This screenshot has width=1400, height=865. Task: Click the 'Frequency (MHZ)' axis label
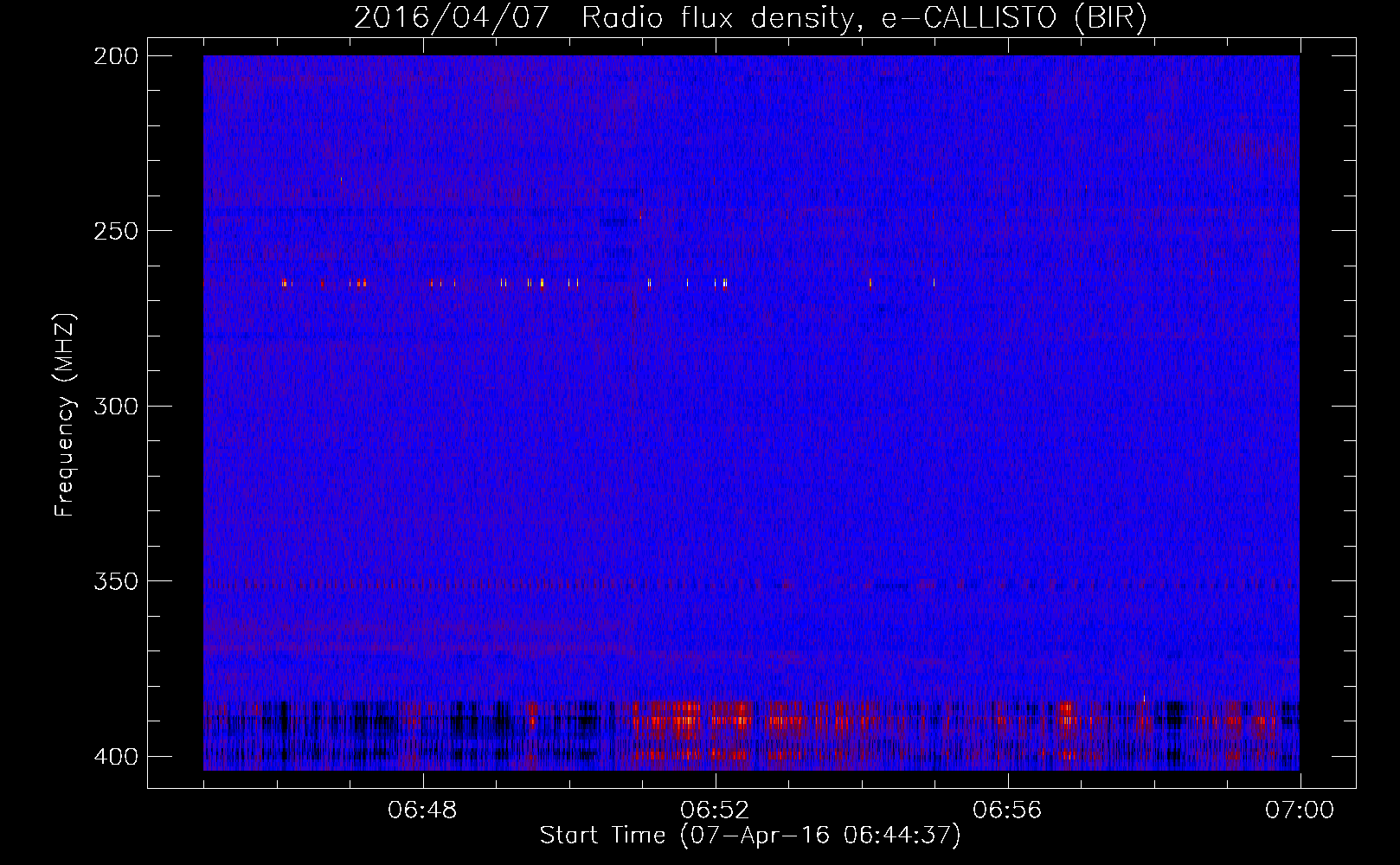65,414
